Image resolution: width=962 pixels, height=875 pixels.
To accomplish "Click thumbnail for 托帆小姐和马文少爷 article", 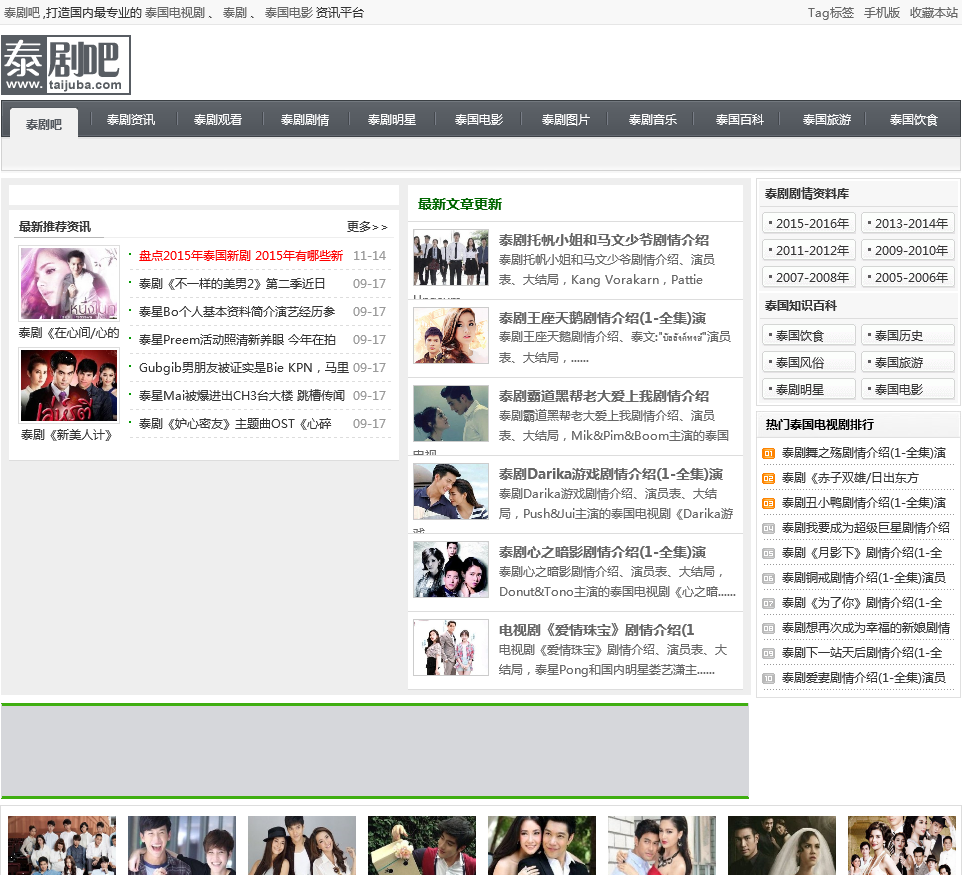I will pos(451,258).
